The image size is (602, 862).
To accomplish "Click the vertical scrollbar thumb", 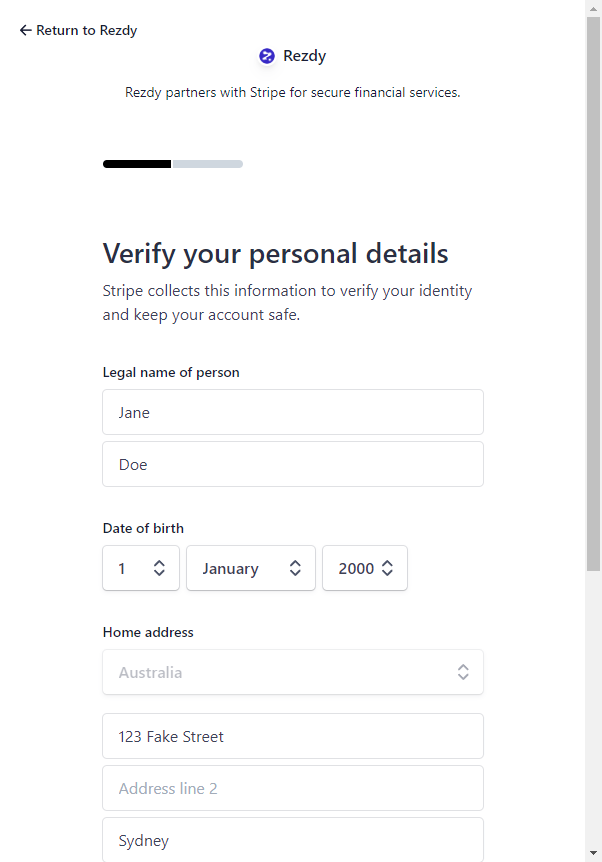I will 593,294.
